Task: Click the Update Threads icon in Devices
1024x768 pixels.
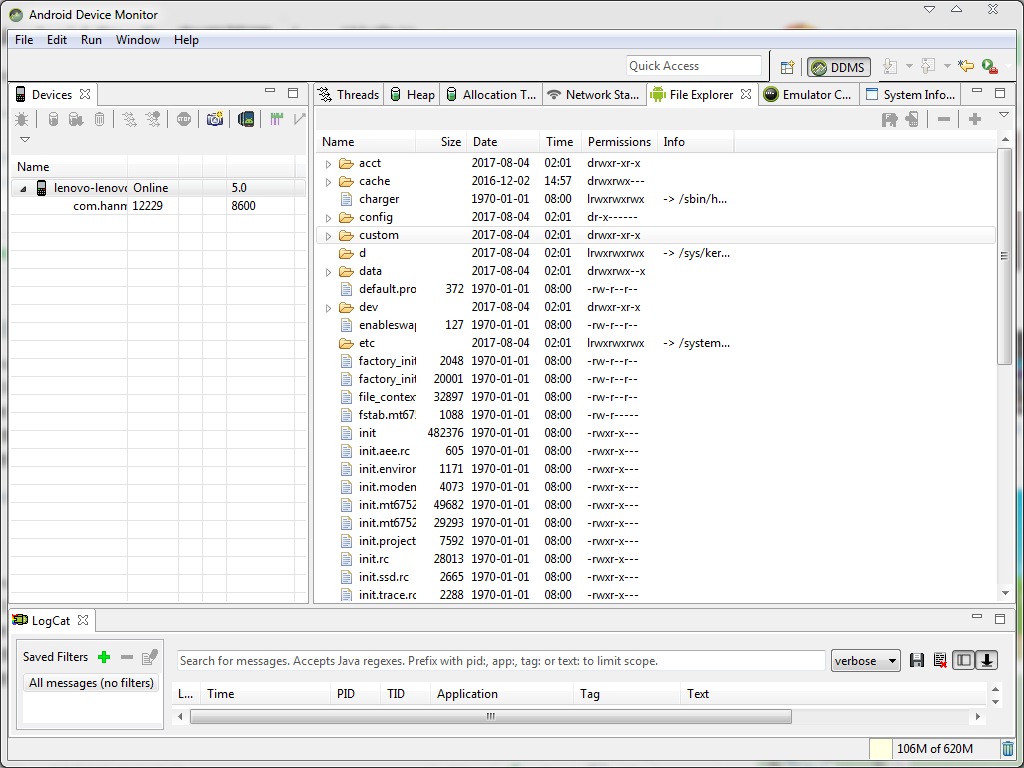Action: click(129, 120)
